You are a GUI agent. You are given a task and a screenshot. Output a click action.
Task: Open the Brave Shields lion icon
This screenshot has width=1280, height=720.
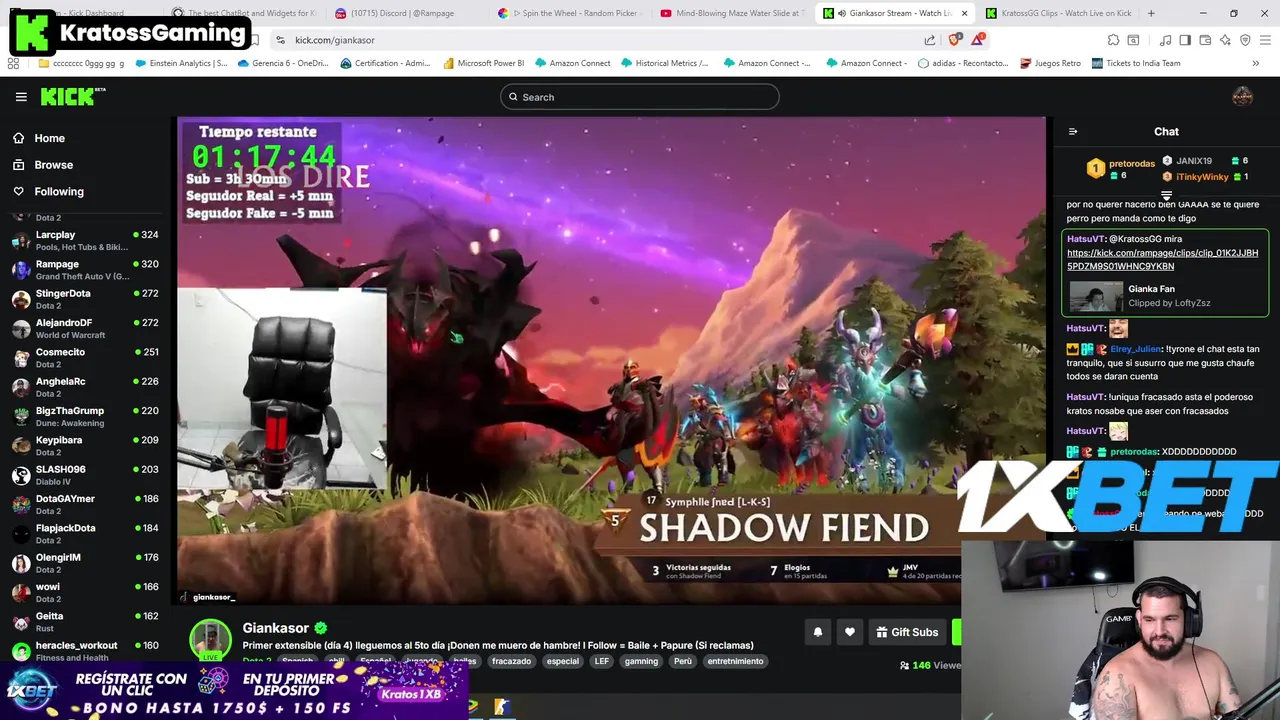pyautogui.click(x=954, y=40)
